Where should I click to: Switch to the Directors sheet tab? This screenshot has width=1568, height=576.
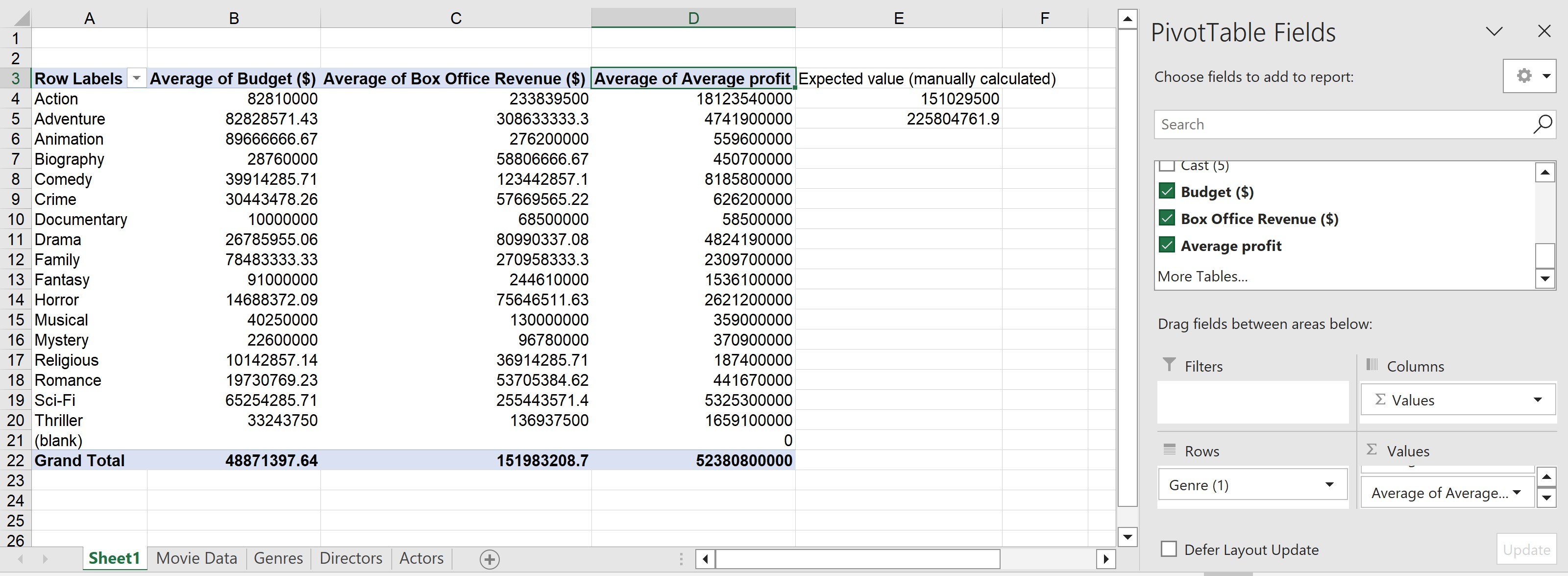pyautogui.click(x=351, y=558)
